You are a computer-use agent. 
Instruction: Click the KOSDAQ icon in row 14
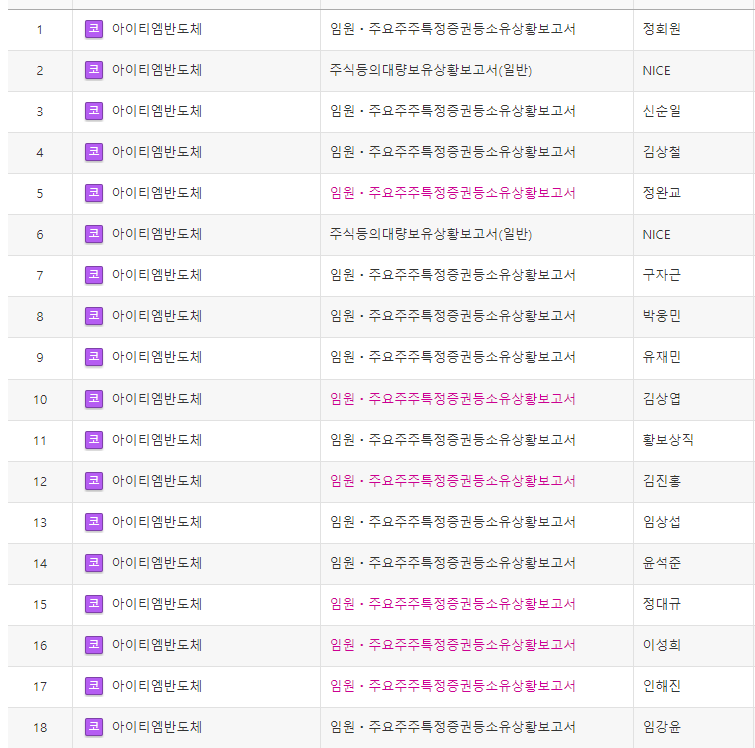(x=94, y=562)
